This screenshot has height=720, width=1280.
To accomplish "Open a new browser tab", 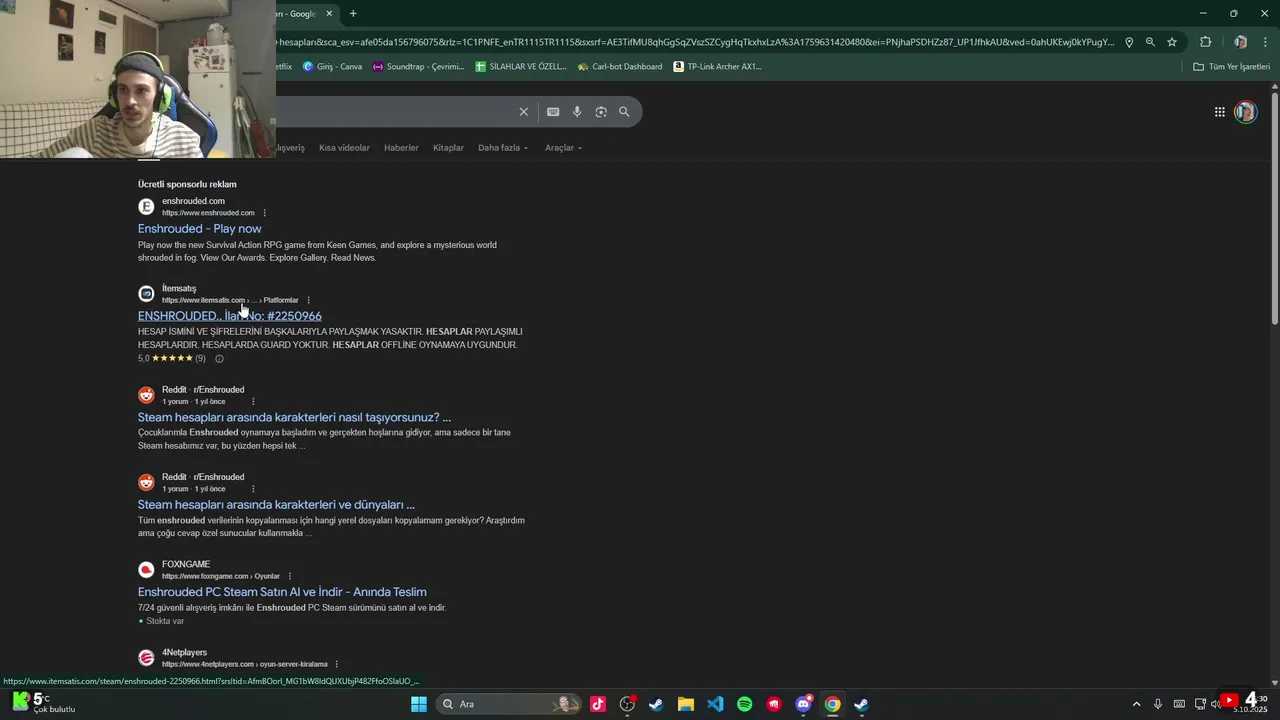I will click(x=353, y=14).
